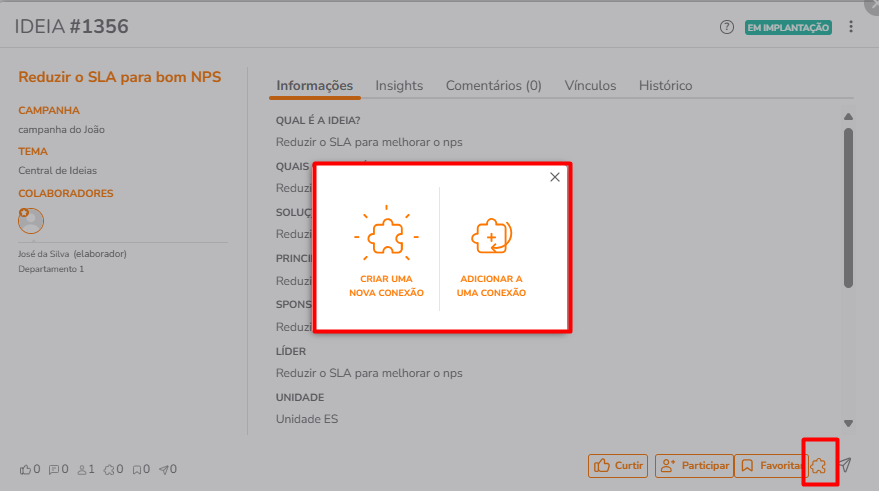The image size is (879, 491).
Task: Click the favorites counter bookmark icon
Action: (137, 470)
